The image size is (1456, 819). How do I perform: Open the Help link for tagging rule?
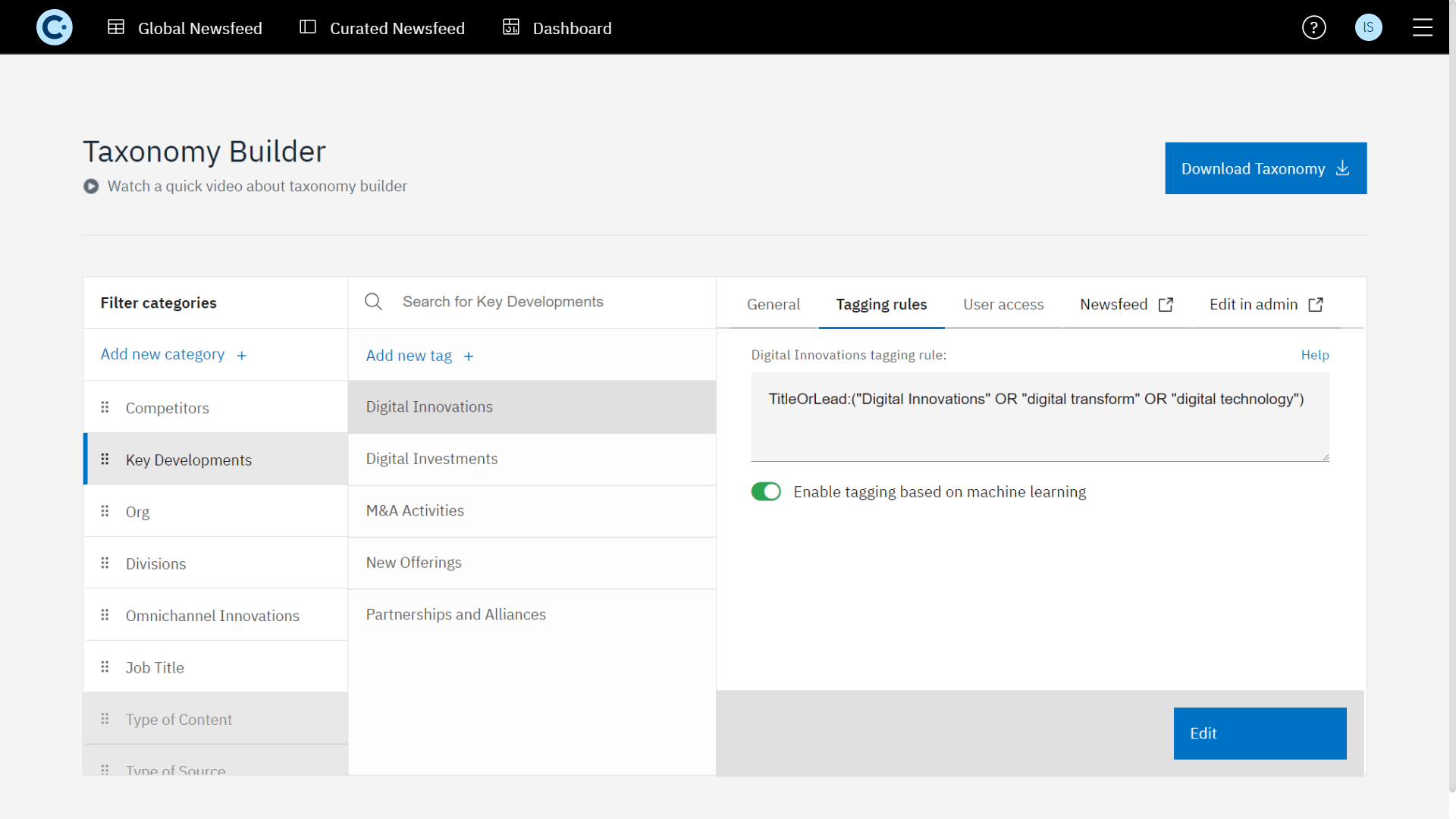pos(1315,355)
